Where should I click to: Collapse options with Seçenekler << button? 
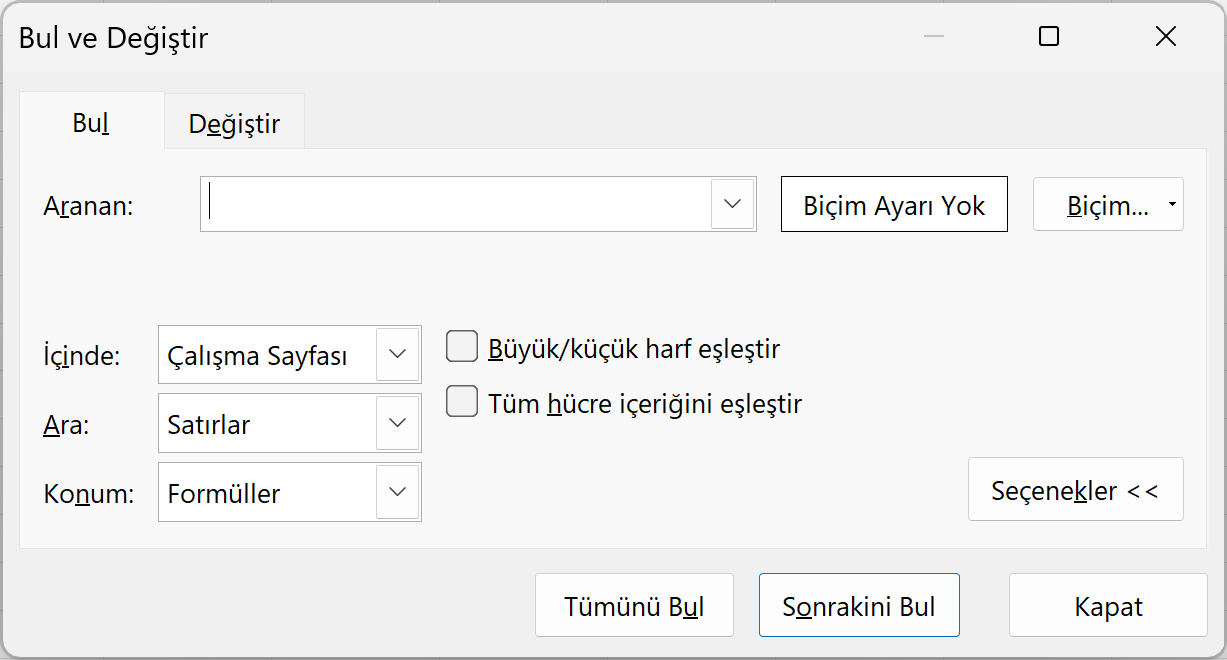pos(1075,490)
